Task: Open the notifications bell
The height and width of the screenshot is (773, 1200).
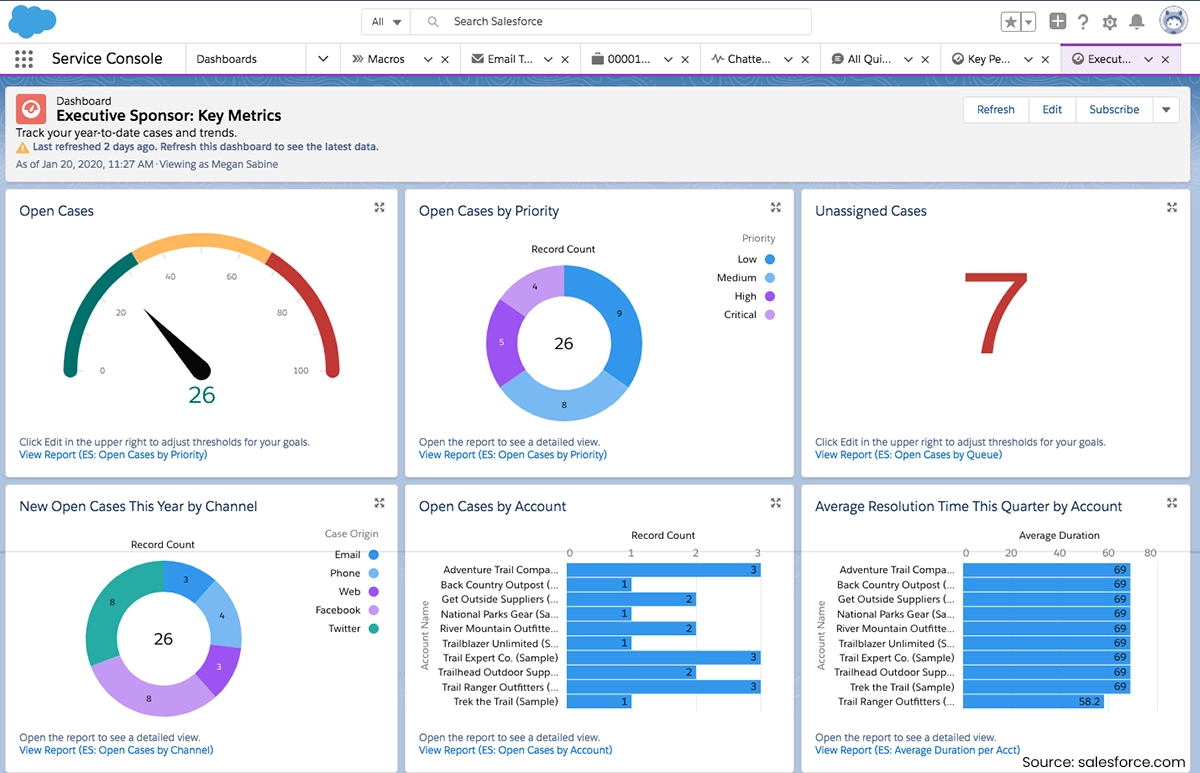Action: (1137, 22)
